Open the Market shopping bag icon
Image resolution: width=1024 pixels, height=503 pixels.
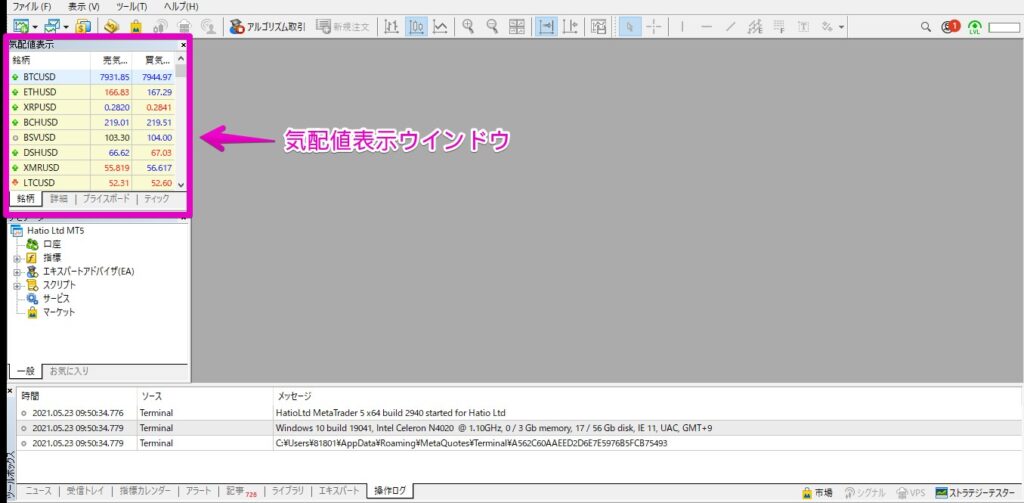click(135, 27)
